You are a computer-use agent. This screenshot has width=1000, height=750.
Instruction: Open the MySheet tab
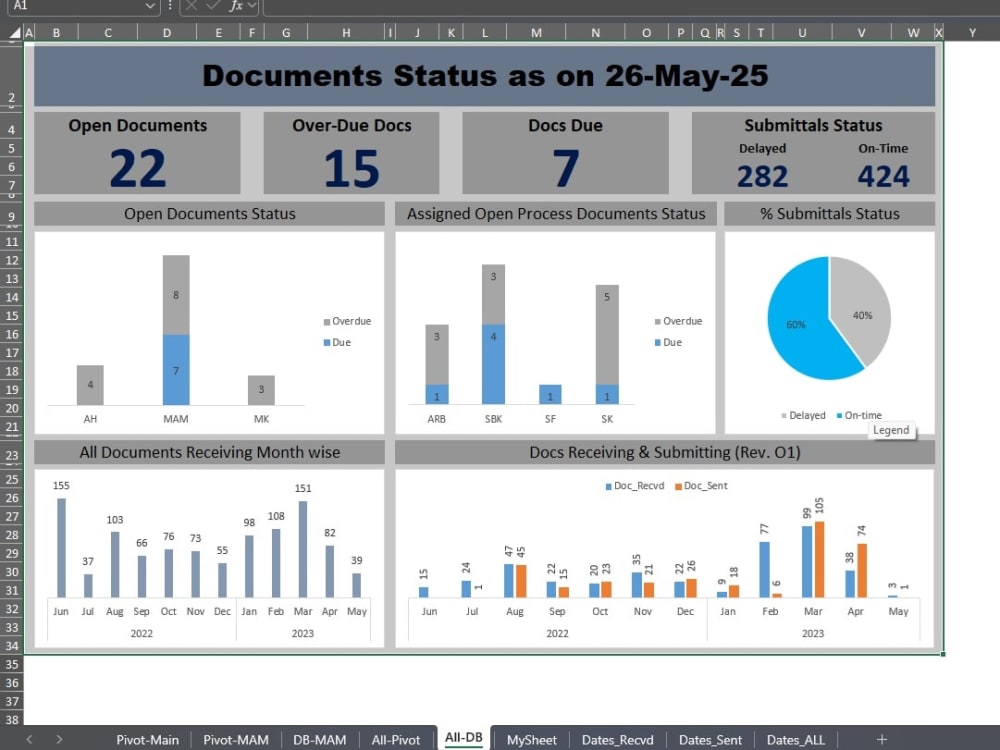pyautogui.click(x=531, y=739)
